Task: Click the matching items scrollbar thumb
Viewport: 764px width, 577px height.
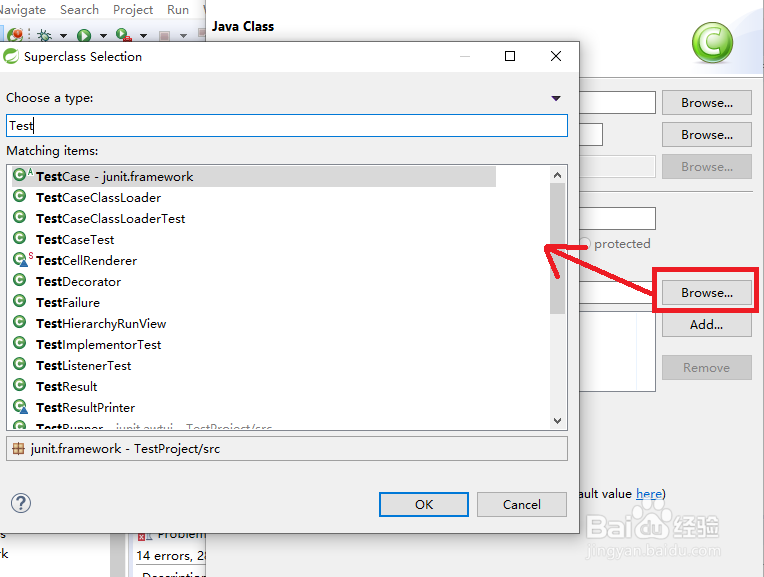Action: (558, 249)
